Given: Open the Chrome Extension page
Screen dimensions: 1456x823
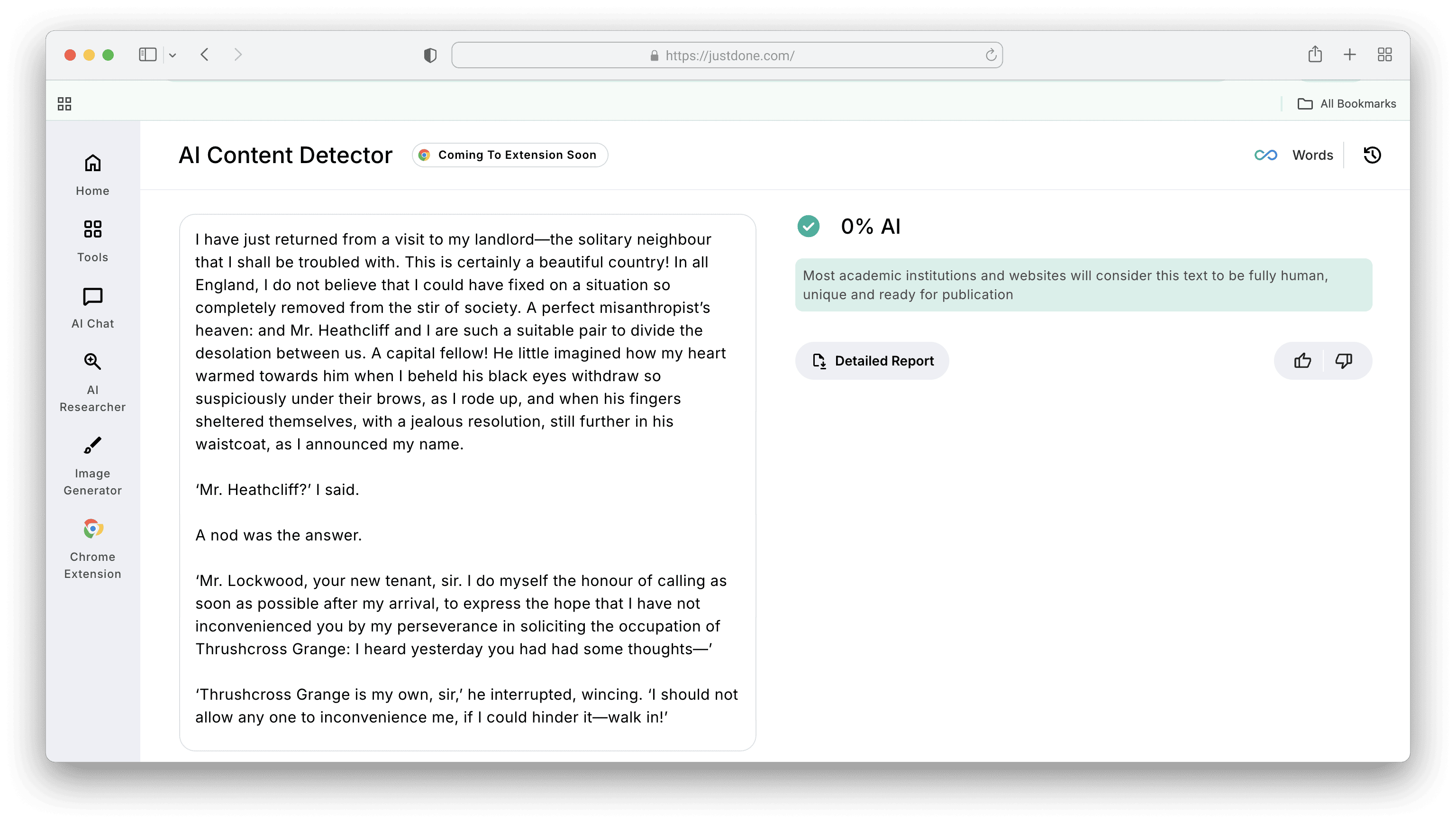Looking at the screenshot, I should pyautogui.click(x=93, y=549).
